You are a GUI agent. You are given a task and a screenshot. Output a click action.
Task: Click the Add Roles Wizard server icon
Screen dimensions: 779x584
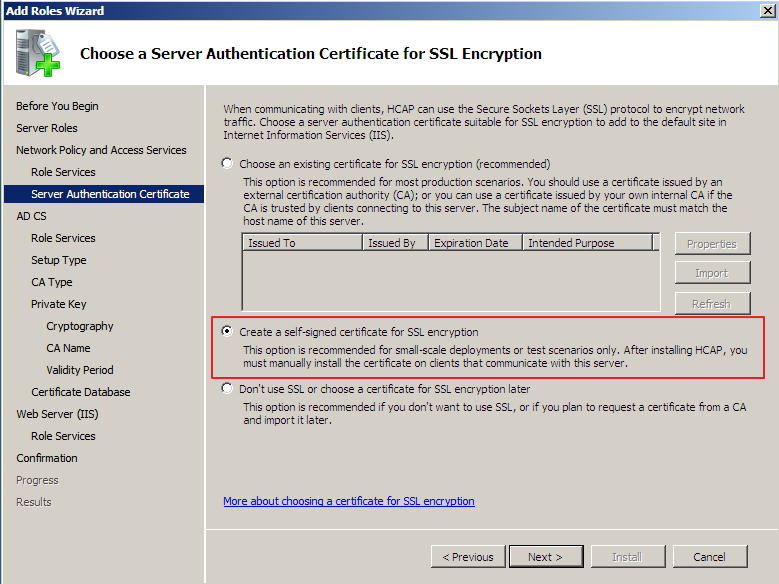tap(38, 53)
